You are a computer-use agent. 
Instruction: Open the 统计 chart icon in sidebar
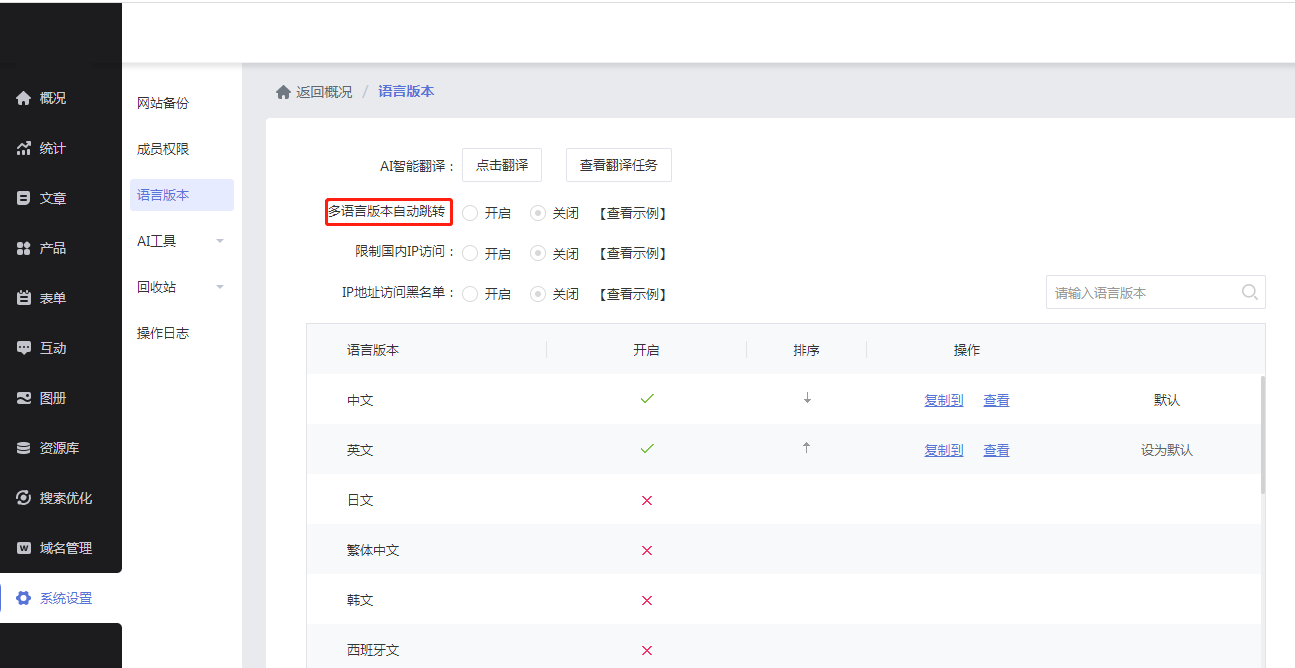pyautogui.click(x=24, y=148)
